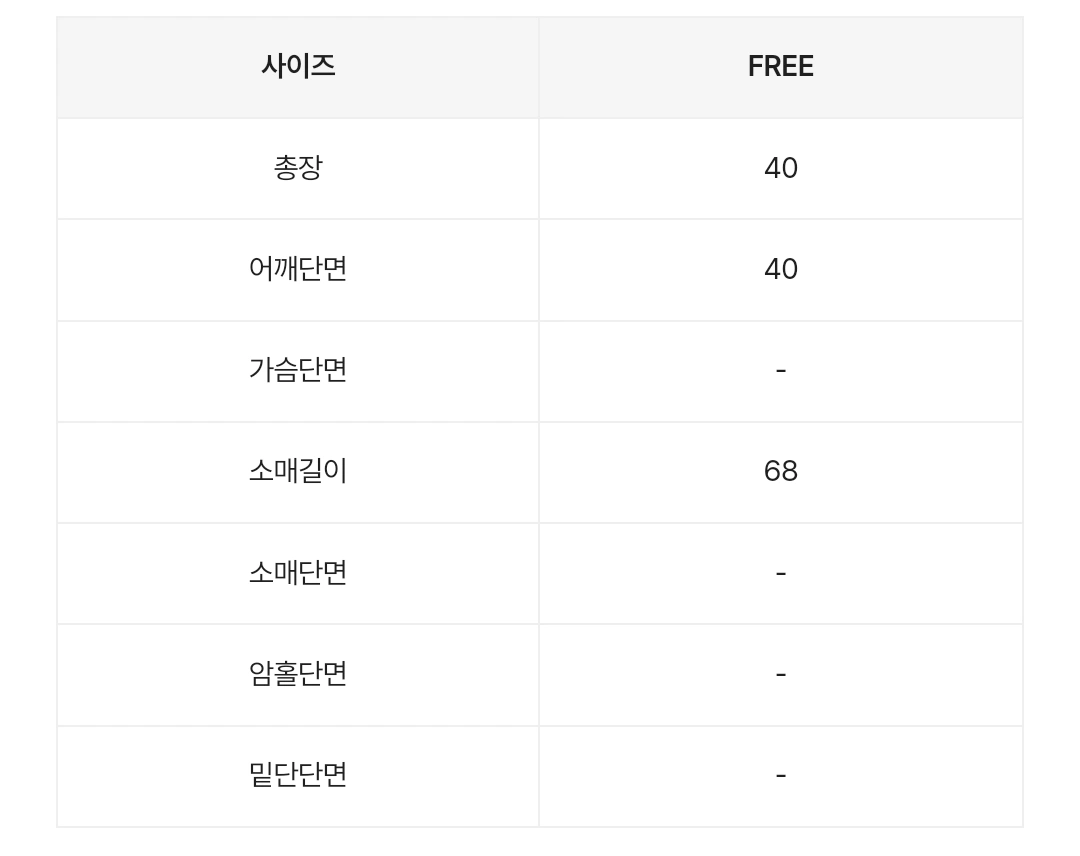Select the 어깨단면 row label
This screenshot has width=1080, height=856.
[298, 269]
